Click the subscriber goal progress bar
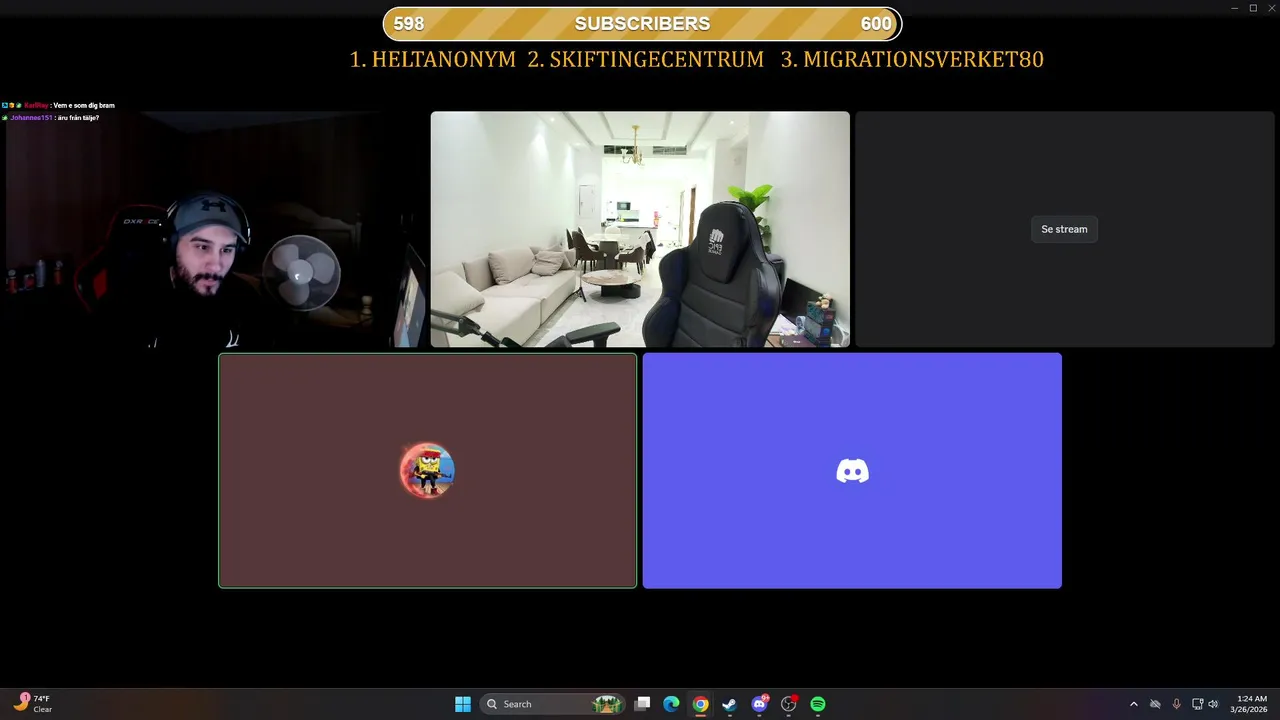Image resolution: width=1280 pixels, height=720 pixels. pyautogui.click(x=642, y=24)
